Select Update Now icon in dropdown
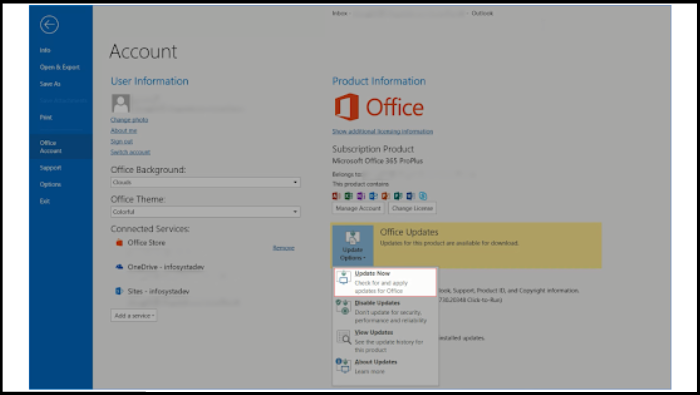 click(343, 278)
